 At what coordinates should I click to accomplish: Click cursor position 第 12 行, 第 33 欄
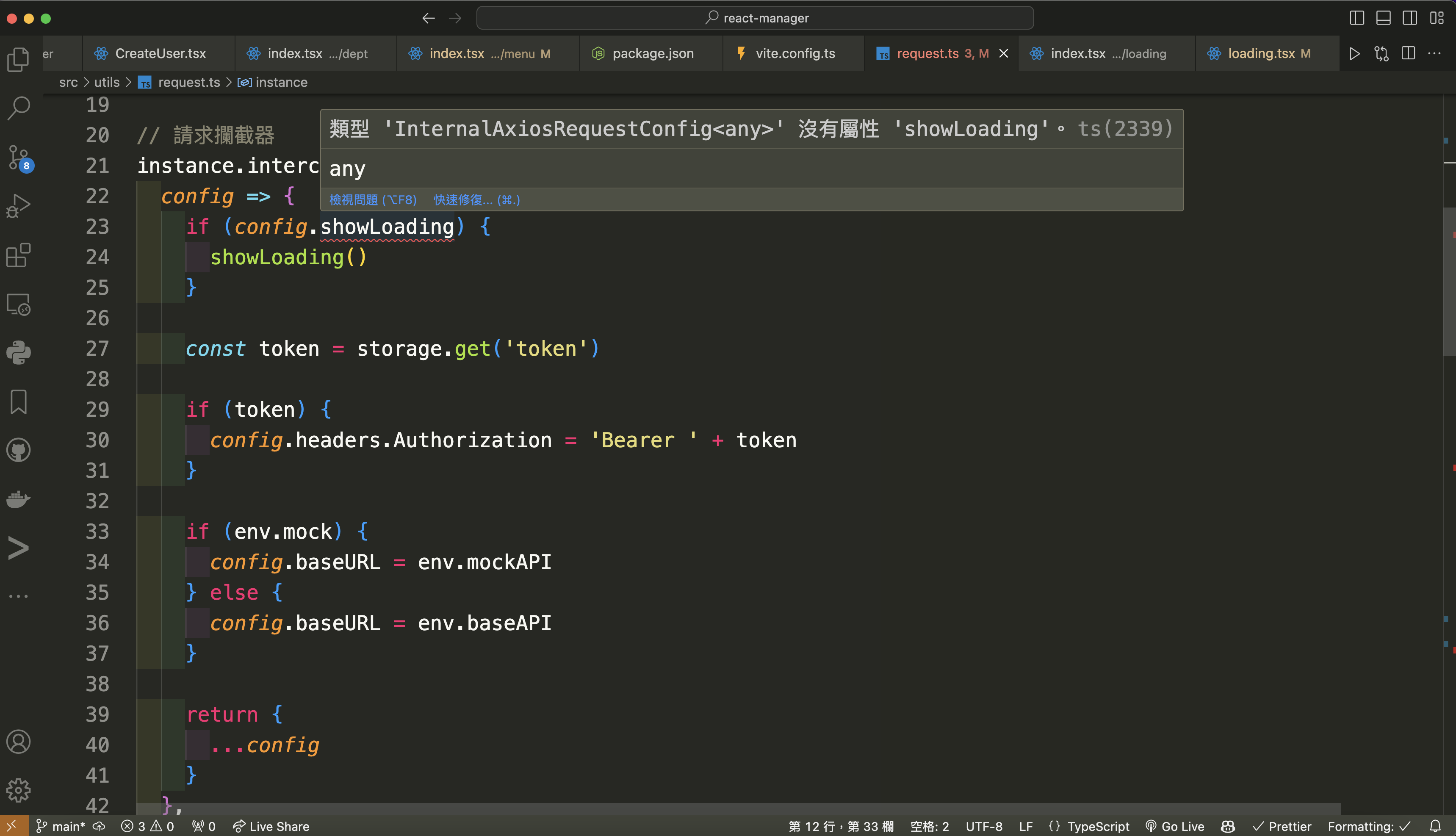click(x=841, y=826)
